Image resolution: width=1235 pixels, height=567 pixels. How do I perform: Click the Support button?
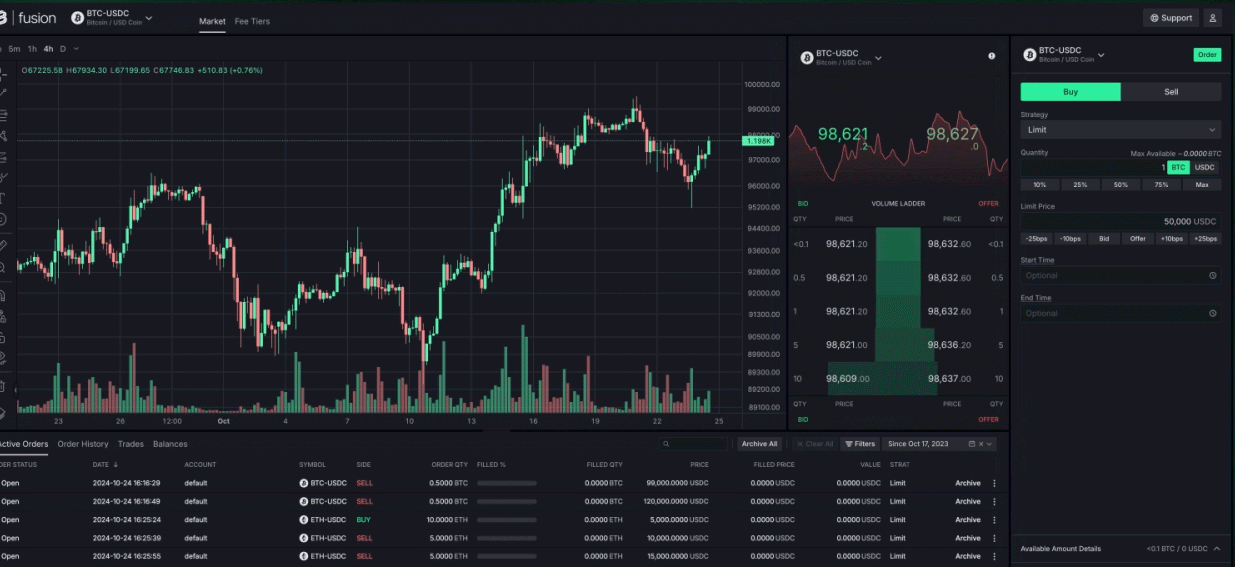[x=1171, y=18]
